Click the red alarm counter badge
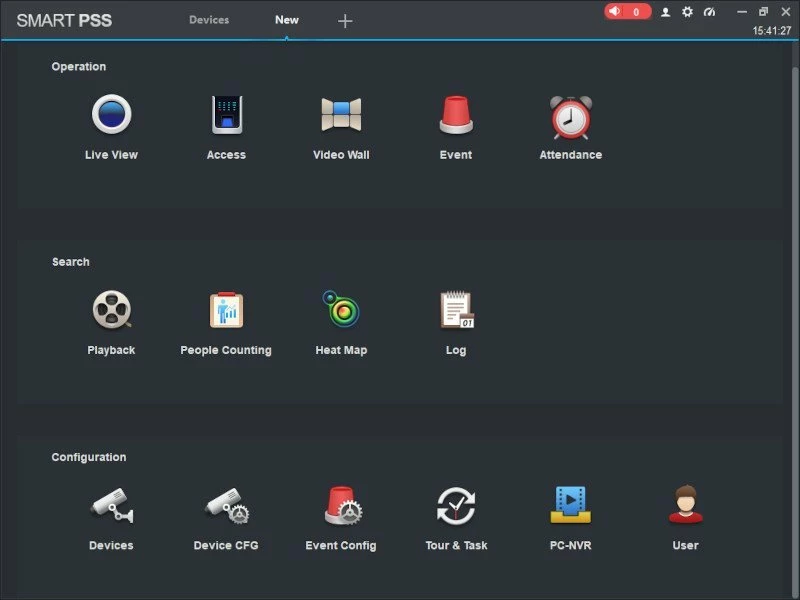 (x=627, y=12)
